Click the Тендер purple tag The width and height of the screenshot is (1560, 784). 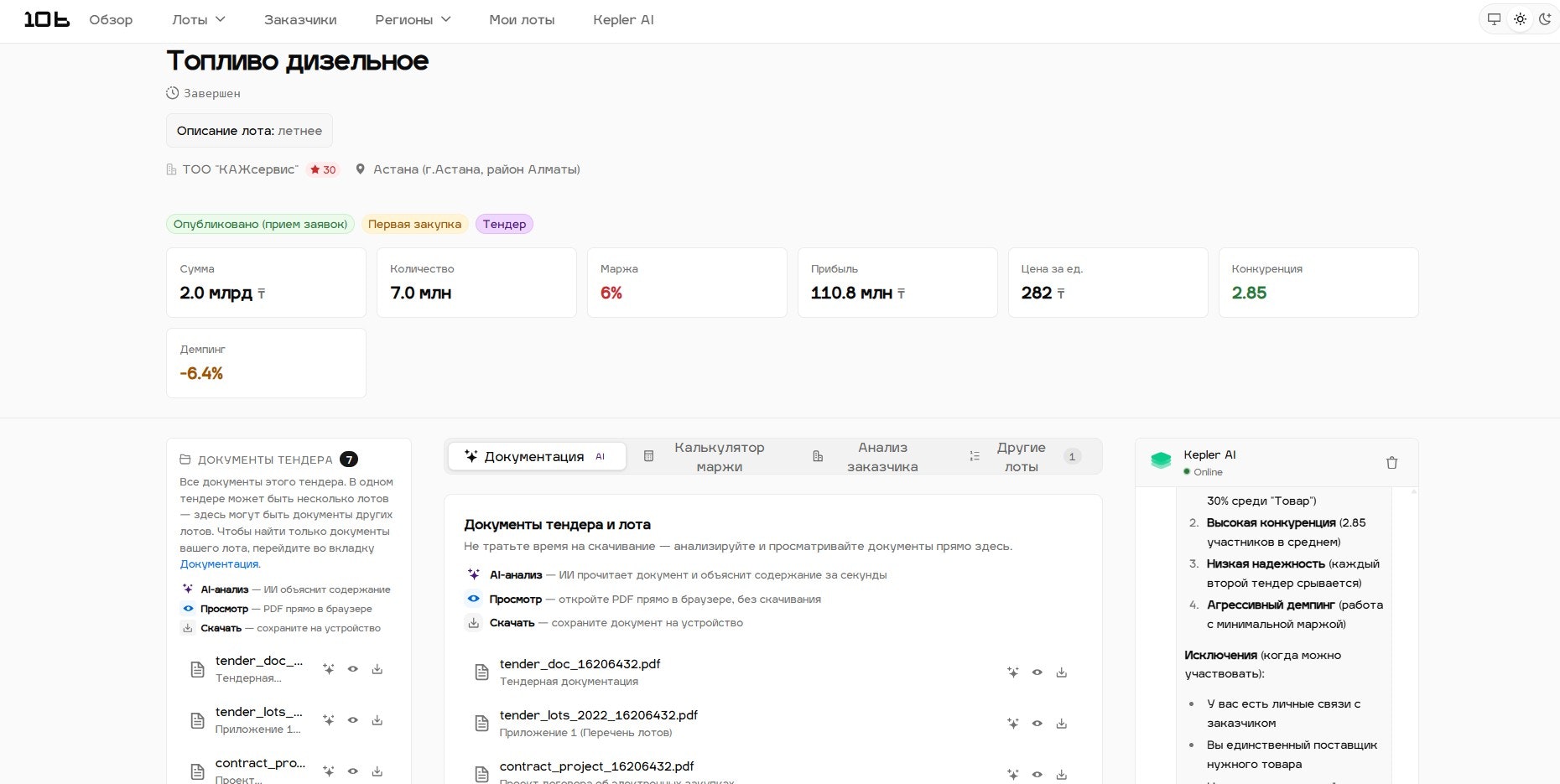[x=504, y=224]
